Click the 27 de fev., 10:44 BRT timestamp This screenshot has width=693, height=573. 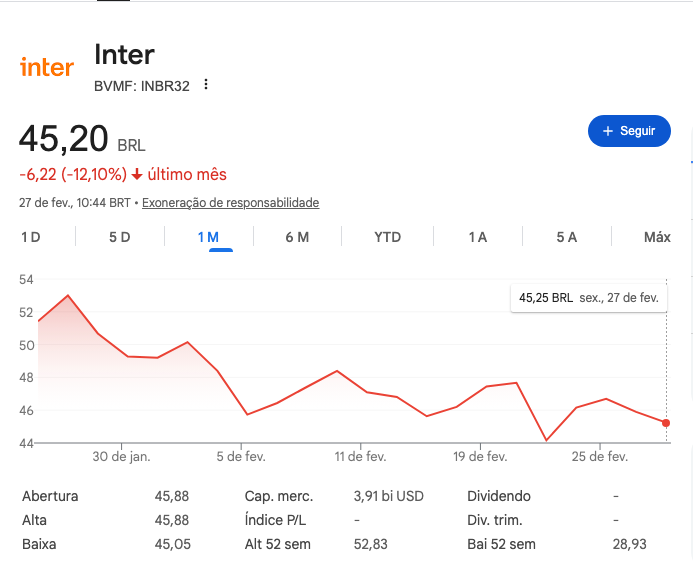[x=75, y=202]
